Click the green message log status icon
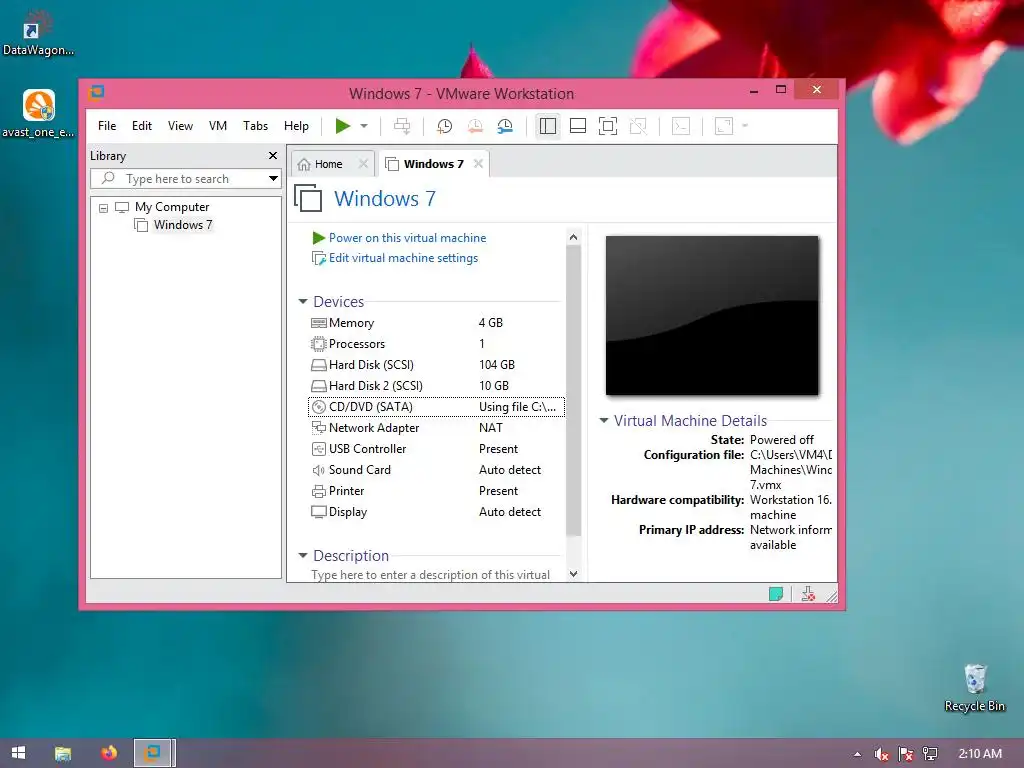 (x=776, y=594)
